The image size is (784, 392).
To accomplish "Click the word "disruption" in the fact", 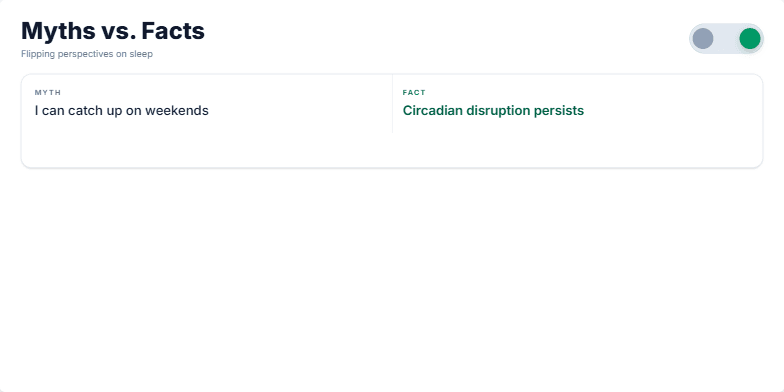I will click(x=498, y=111).
